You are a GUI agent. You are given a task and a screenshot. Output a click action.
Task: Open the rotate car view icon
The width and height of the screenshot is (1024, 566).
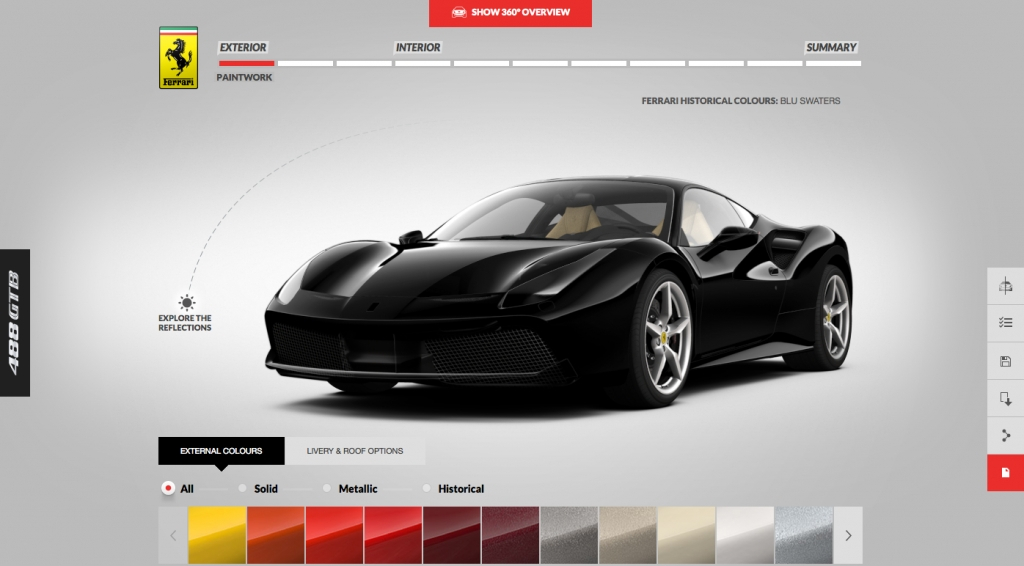coord(1005,285)
